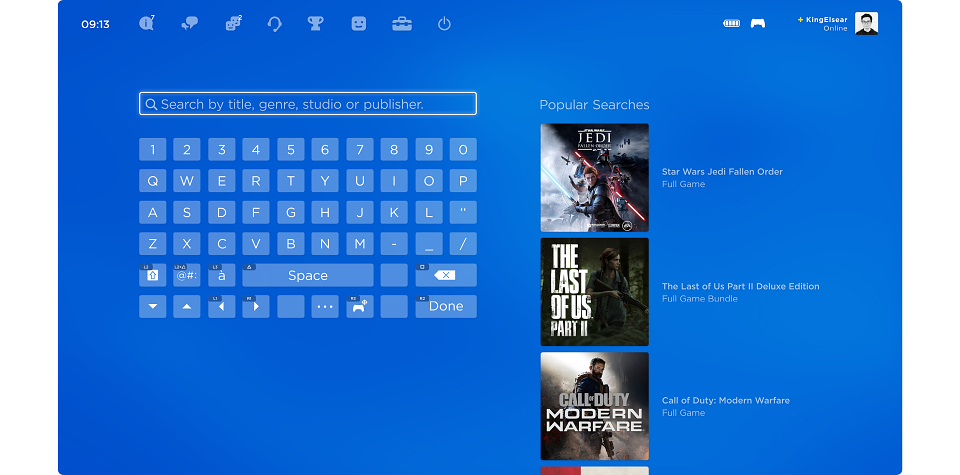Open KingElsear profile avatar
Viewport: 960px width, 475px height.
866,23
